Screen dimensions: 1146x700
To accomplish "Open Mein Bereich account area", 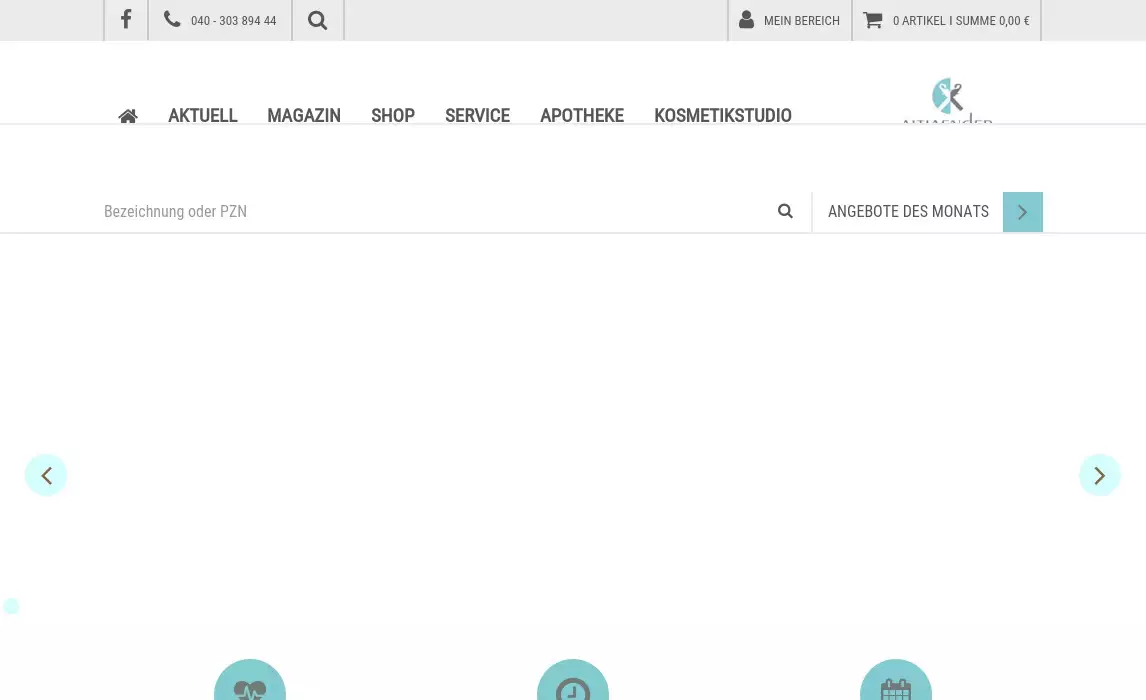I will point(790,20).
